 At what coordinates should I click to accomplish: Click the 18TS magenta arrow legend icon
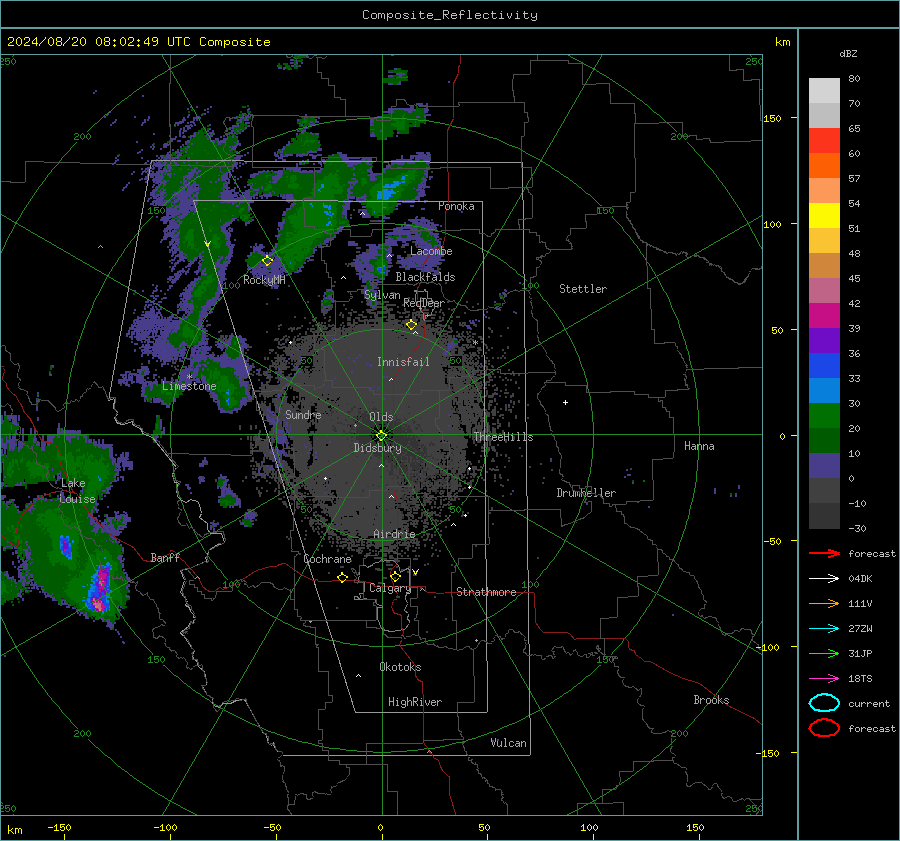click(824, 679)
